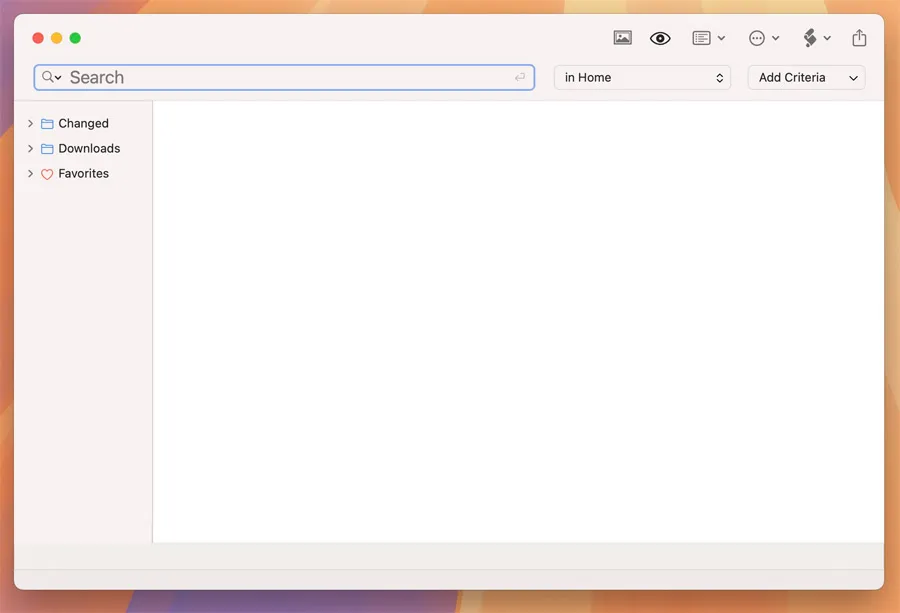The width and height of the screenshot is (900, 613).
Task: Select the Changed item in sidebar
Action: coord(83,124)
